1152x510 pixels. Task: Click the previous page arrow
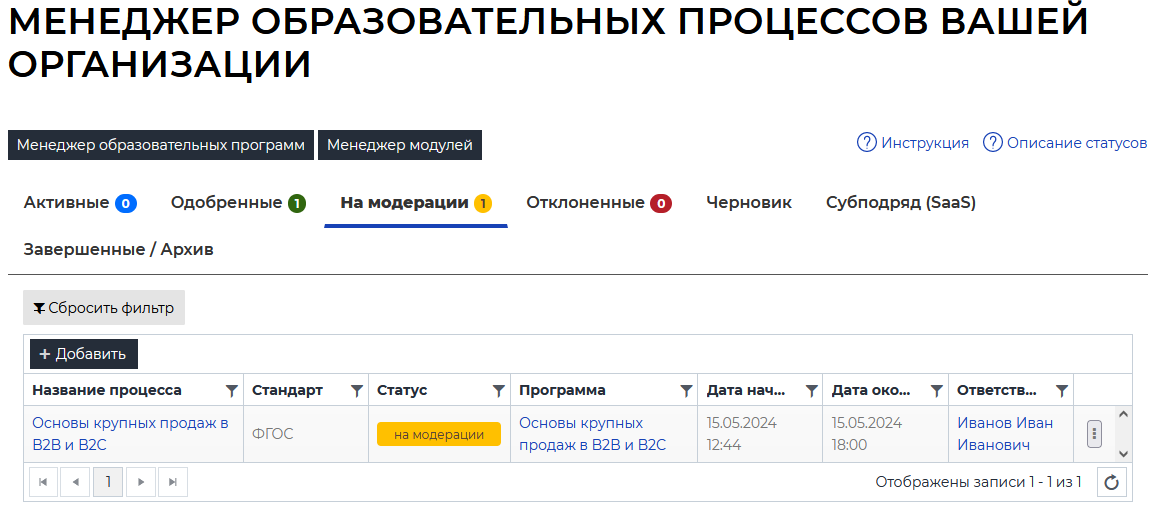click(x=75, y=482)
